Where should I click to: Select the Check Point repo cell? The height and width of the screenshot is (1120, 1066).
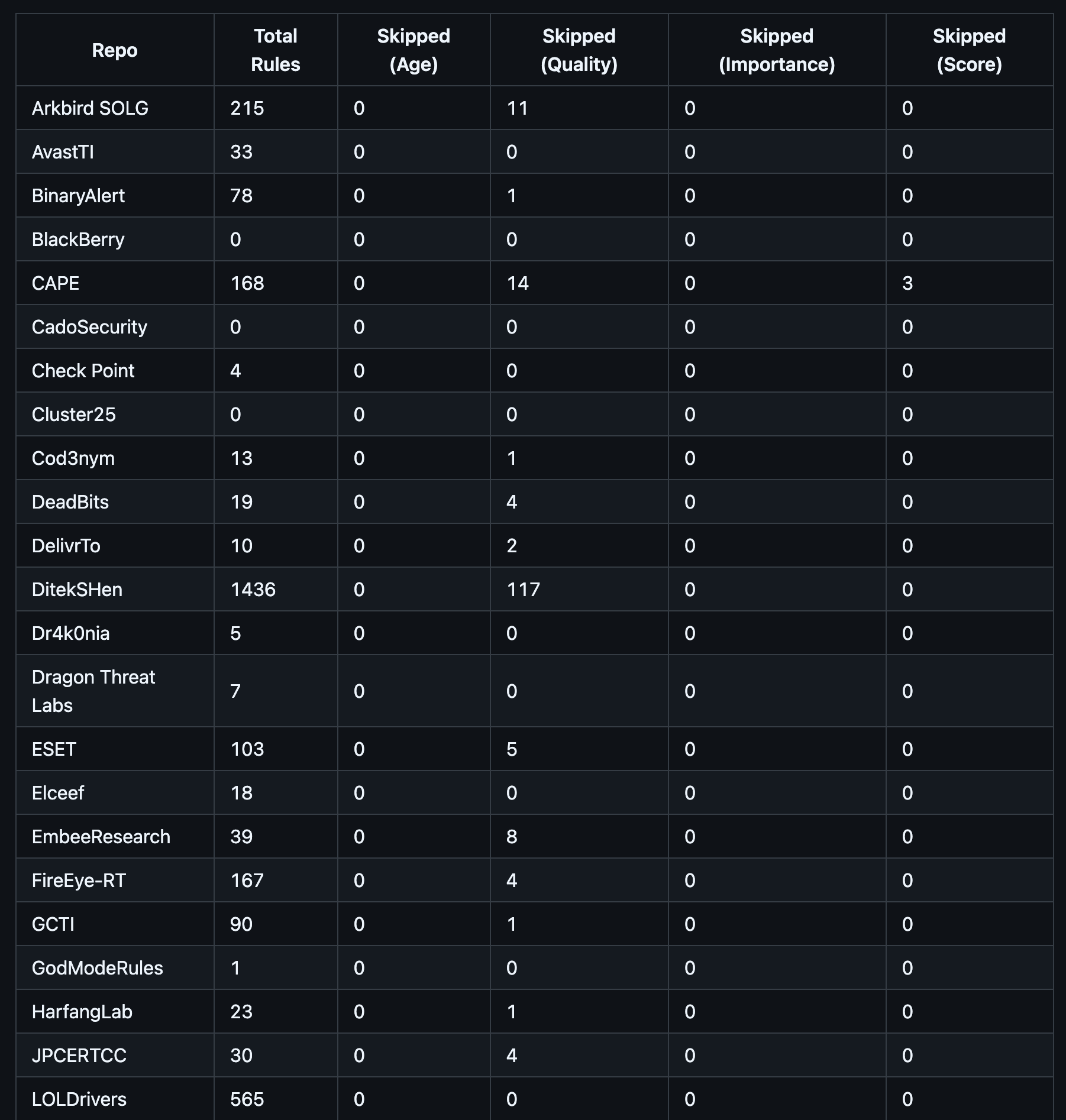(x=115, y=370)
